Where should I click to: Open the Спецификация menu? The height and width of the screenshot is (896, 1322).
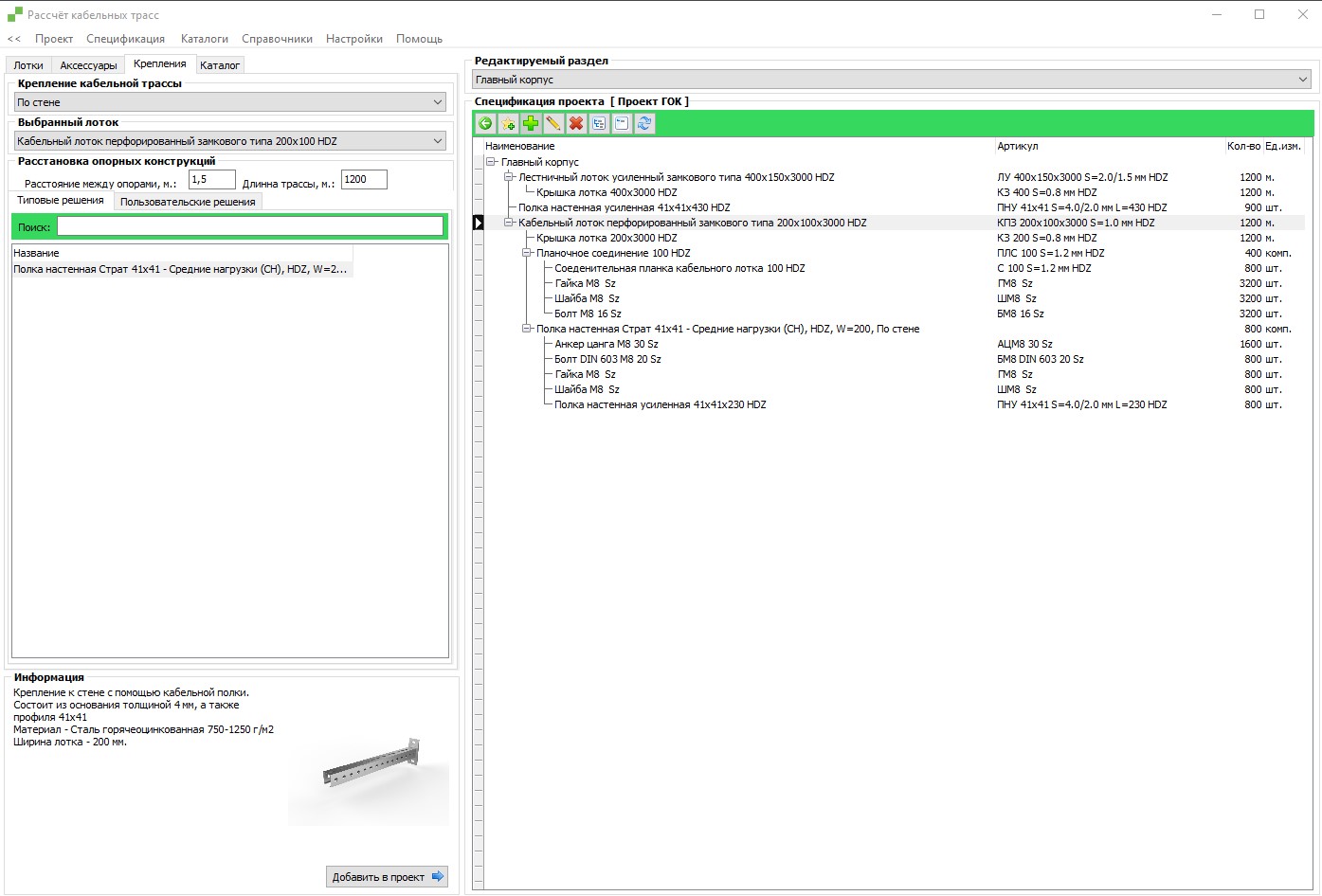click(x=125, y=39)
